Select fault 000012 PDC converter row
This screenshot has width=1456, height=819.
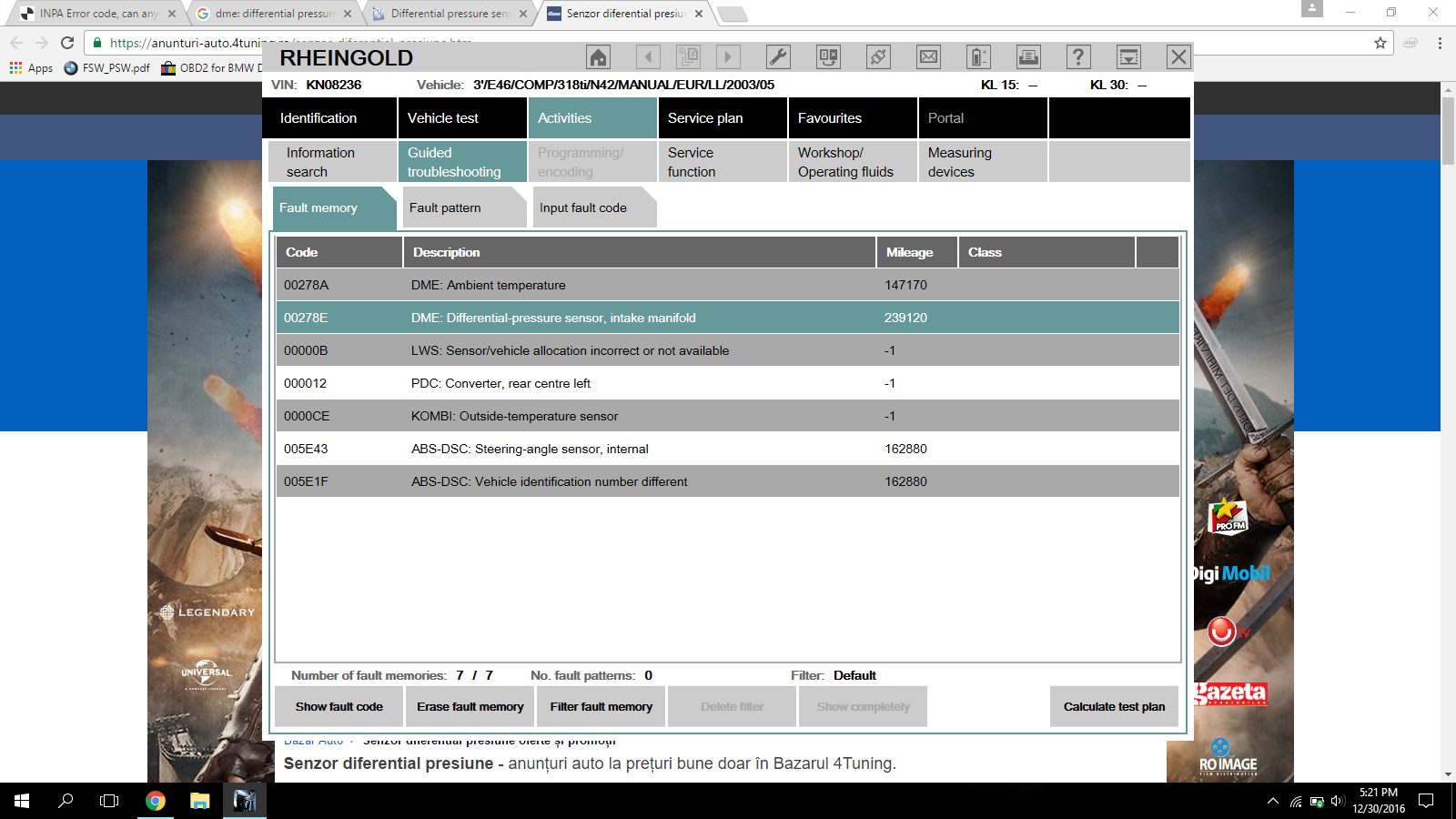728,383
